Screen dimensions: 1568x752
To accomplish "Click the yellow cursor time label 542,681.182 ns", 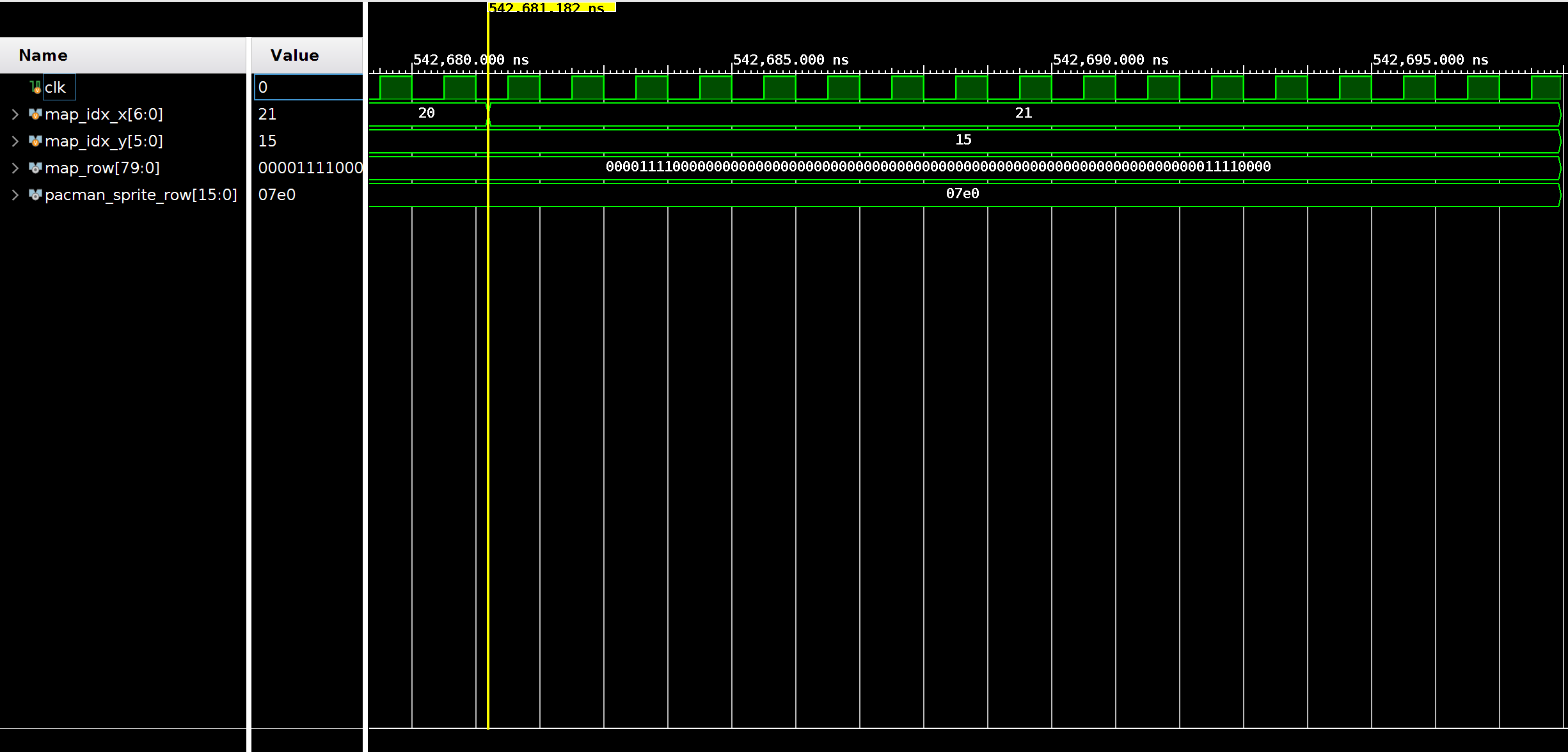I will [551, 8].
